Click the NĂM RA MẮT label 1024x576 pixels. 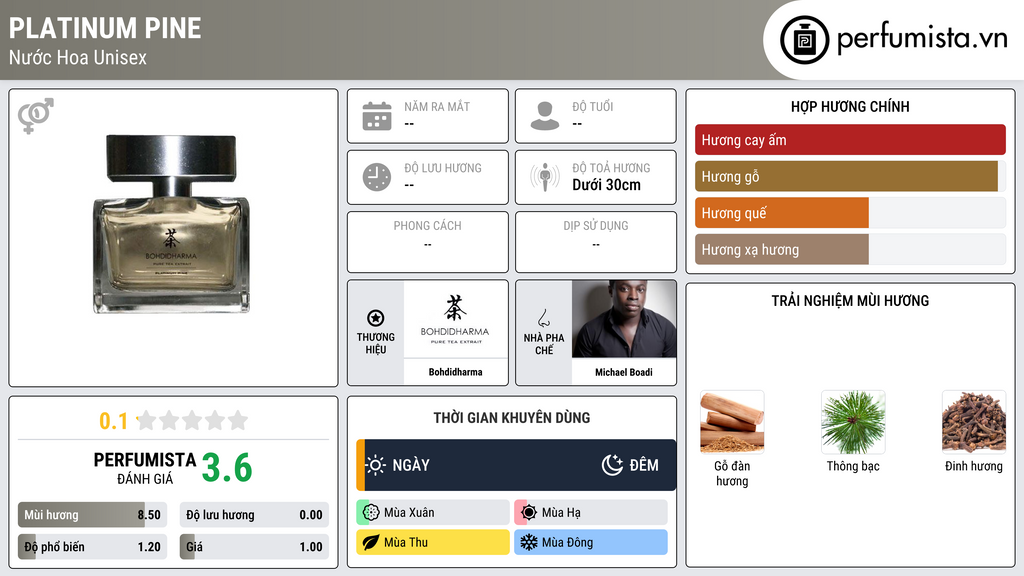pos(437,106)
